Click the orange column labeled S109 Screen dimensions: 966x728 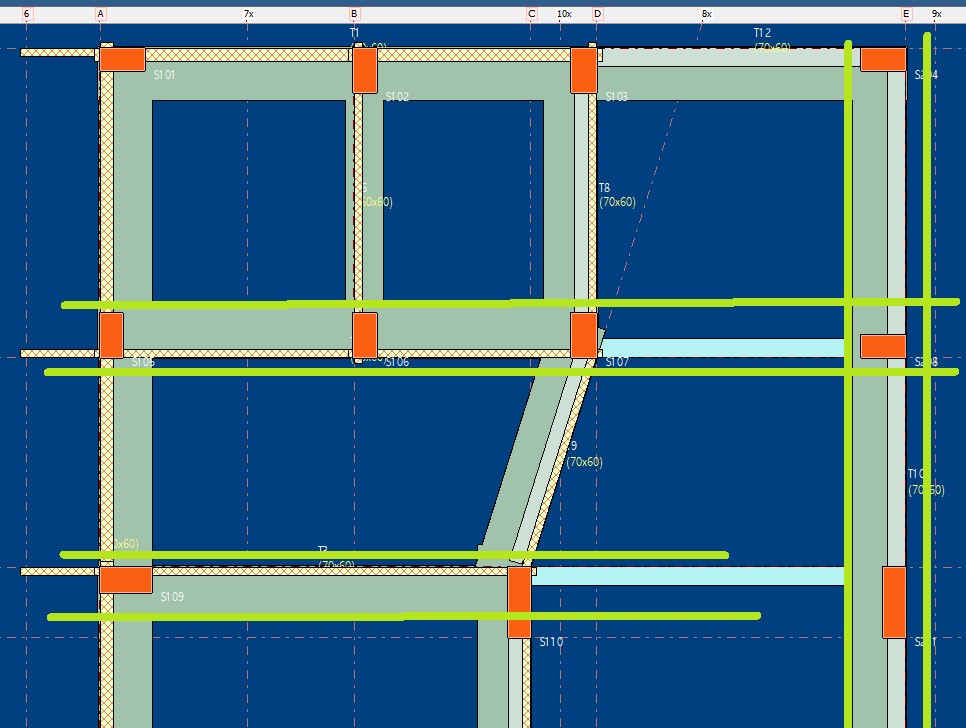pyautogui.click(x=125, y=580)
